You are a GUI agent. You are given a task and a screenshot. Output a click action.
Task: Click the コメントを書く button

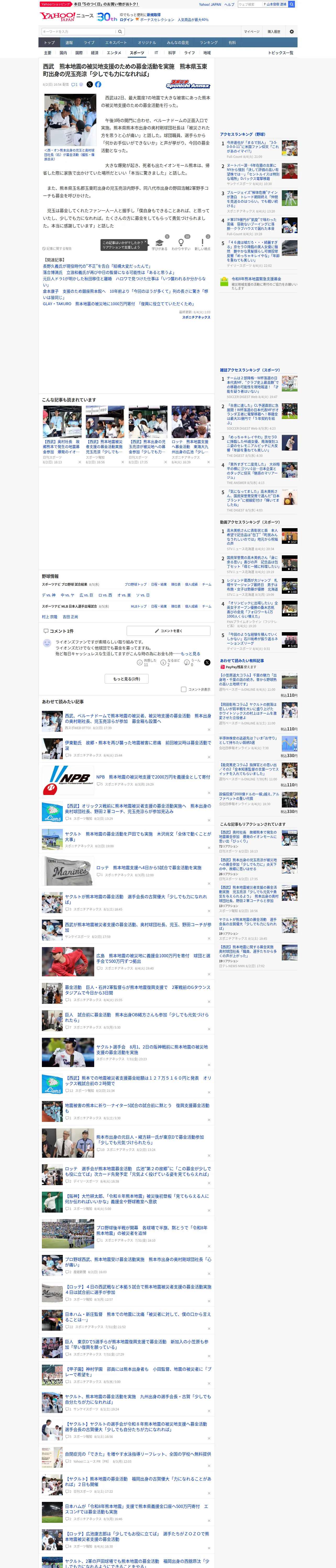168,631
